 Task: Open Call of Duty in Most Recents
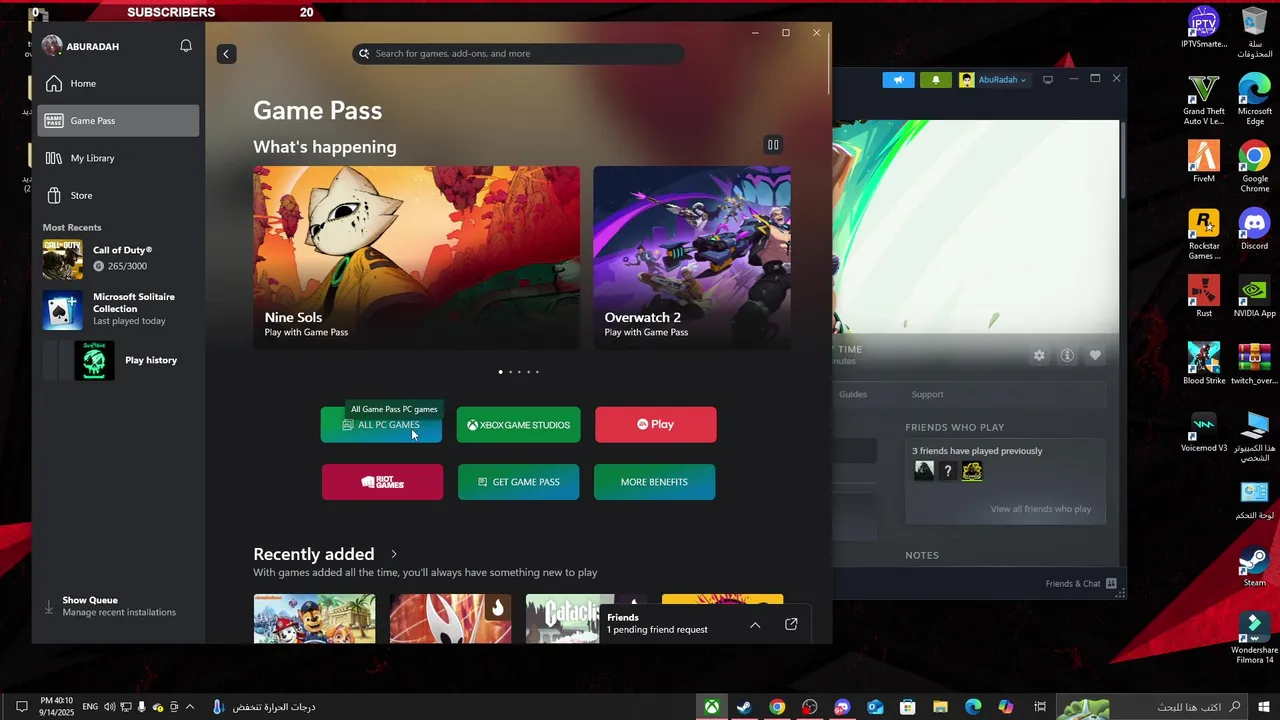118,259
